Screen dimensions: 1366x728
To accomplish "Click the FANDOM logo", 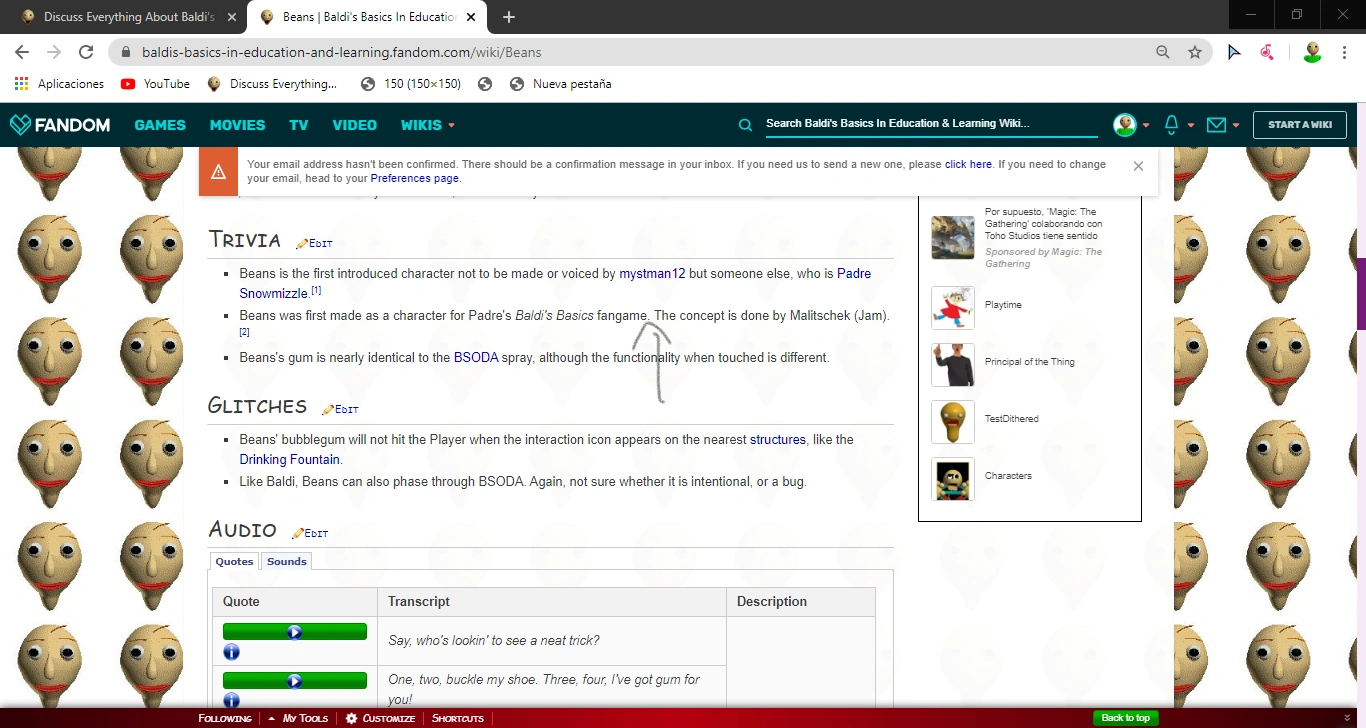I will pyautogui.click(x=60, y=125).
